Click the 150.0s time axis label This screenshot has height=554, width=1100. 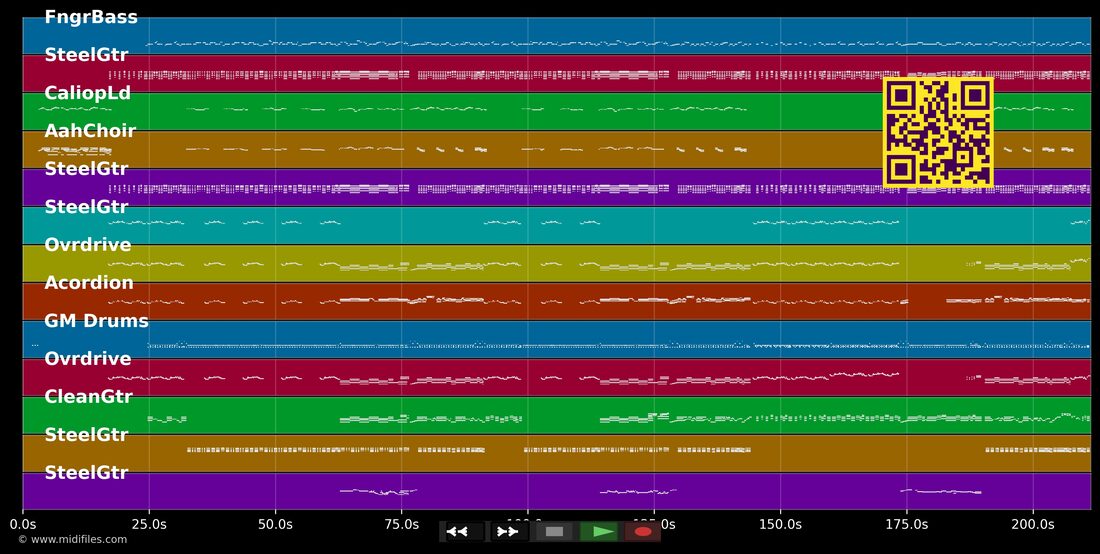coord(780,524)
